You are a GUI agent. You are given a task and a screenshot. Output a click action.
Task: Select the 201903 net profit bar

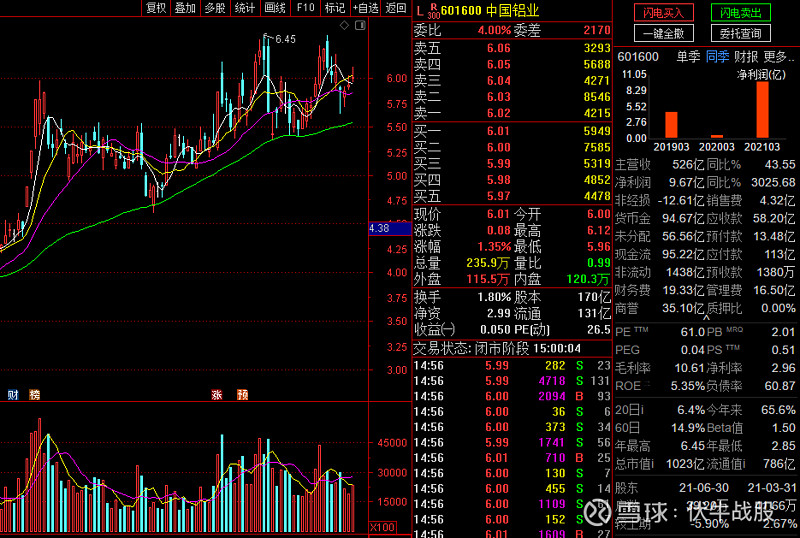[671, 125]
